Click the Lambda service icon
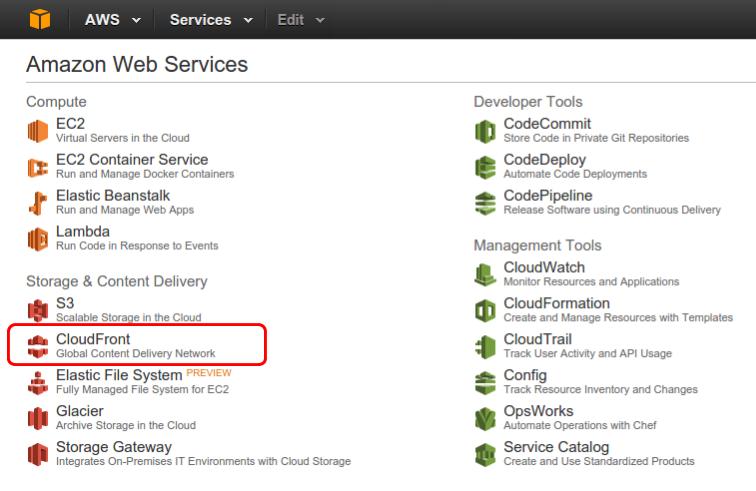The image size is (756, 491). pos(38,239)
